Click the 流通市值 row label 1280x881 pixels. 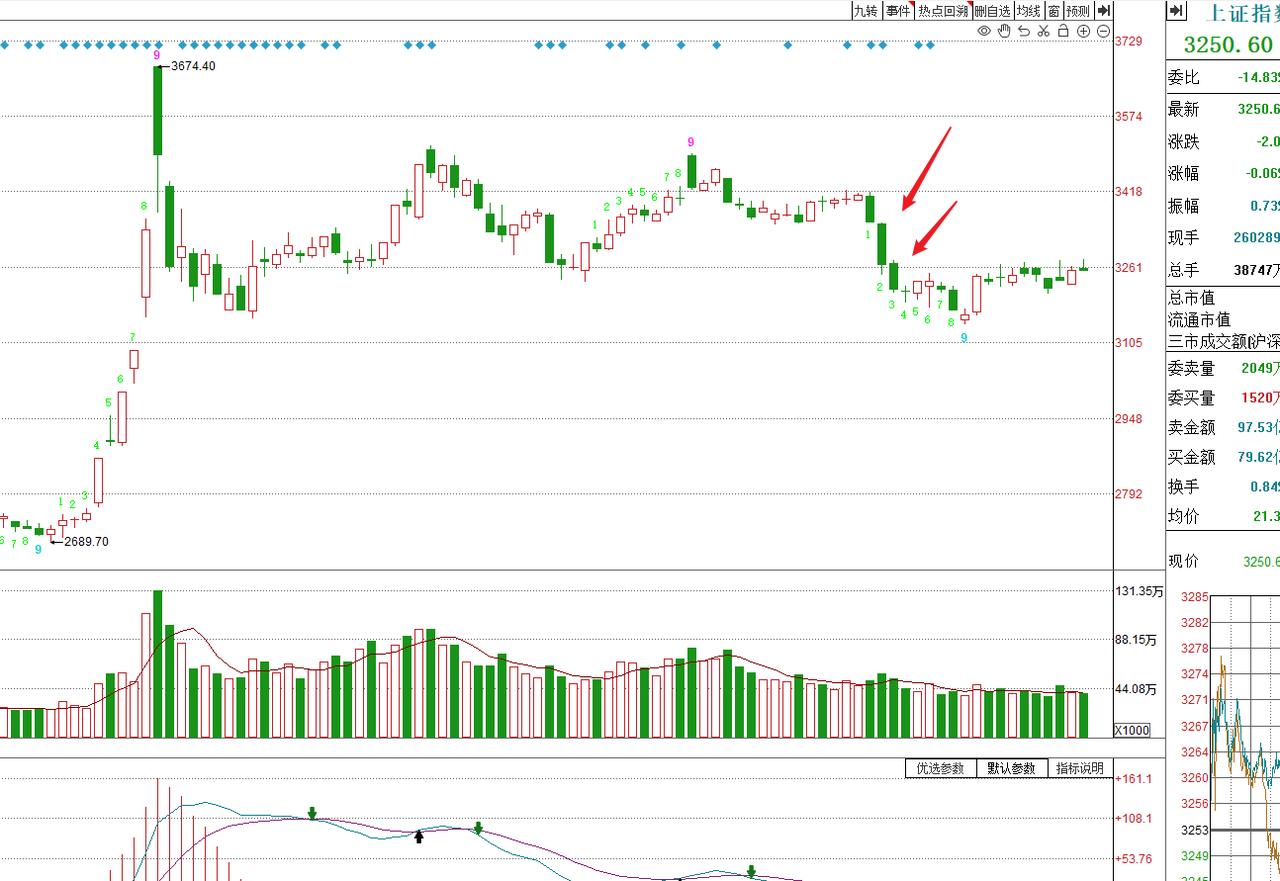1200,320
